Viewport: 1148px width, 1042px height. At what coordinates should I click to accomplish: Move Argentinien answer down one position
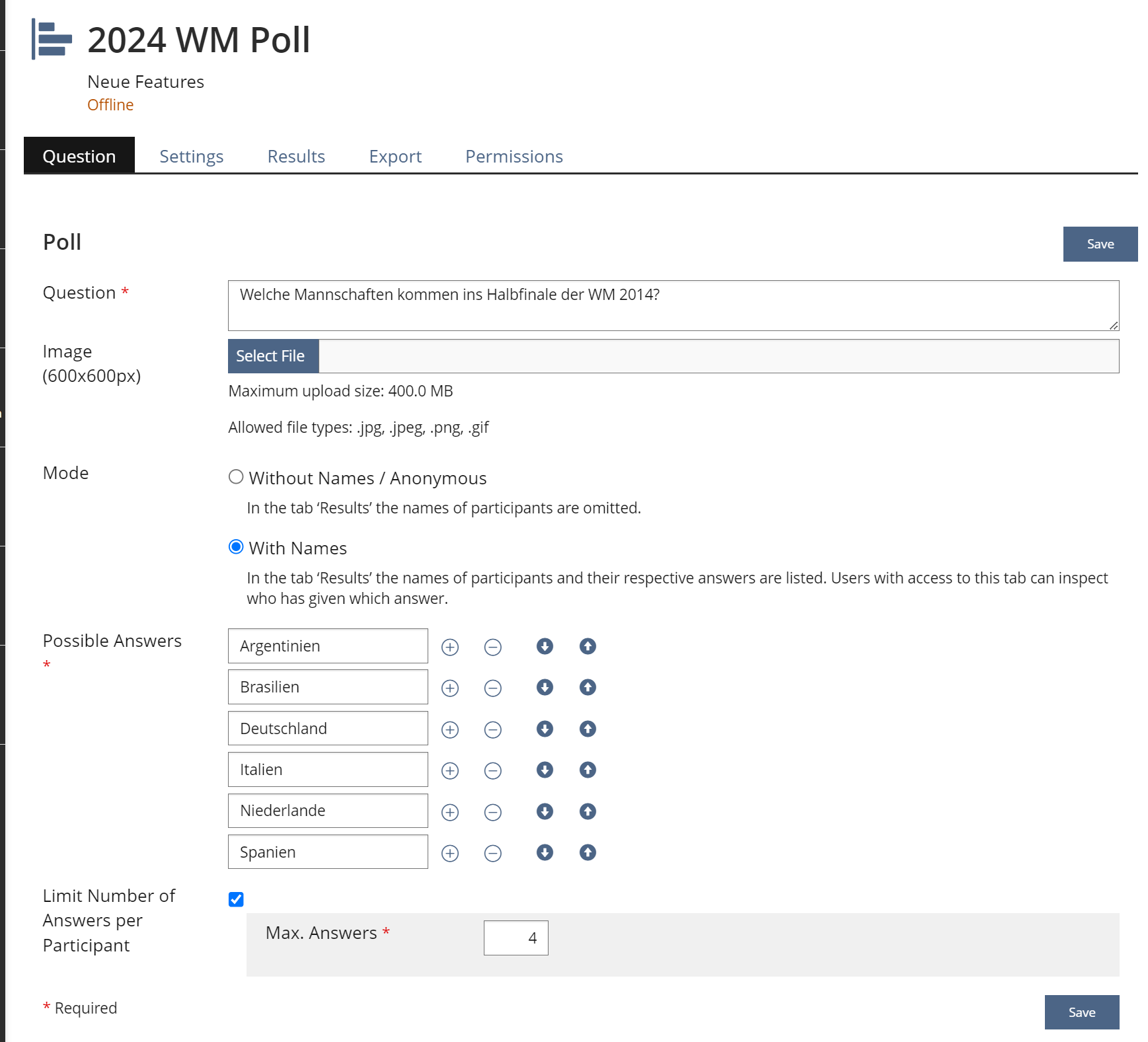click(545, 646)
